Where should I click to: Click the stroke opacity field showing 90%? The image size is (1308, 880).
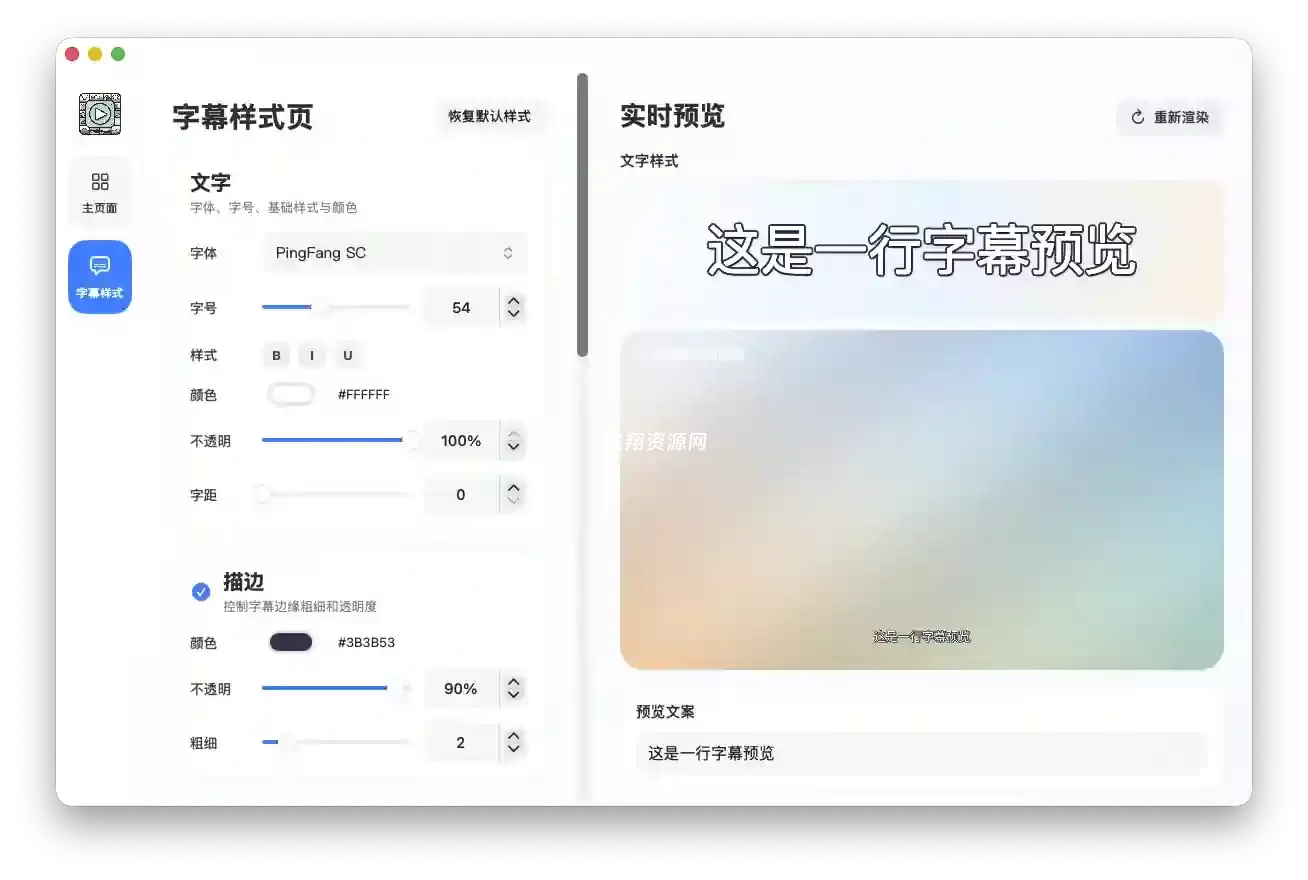coord(461,688)
